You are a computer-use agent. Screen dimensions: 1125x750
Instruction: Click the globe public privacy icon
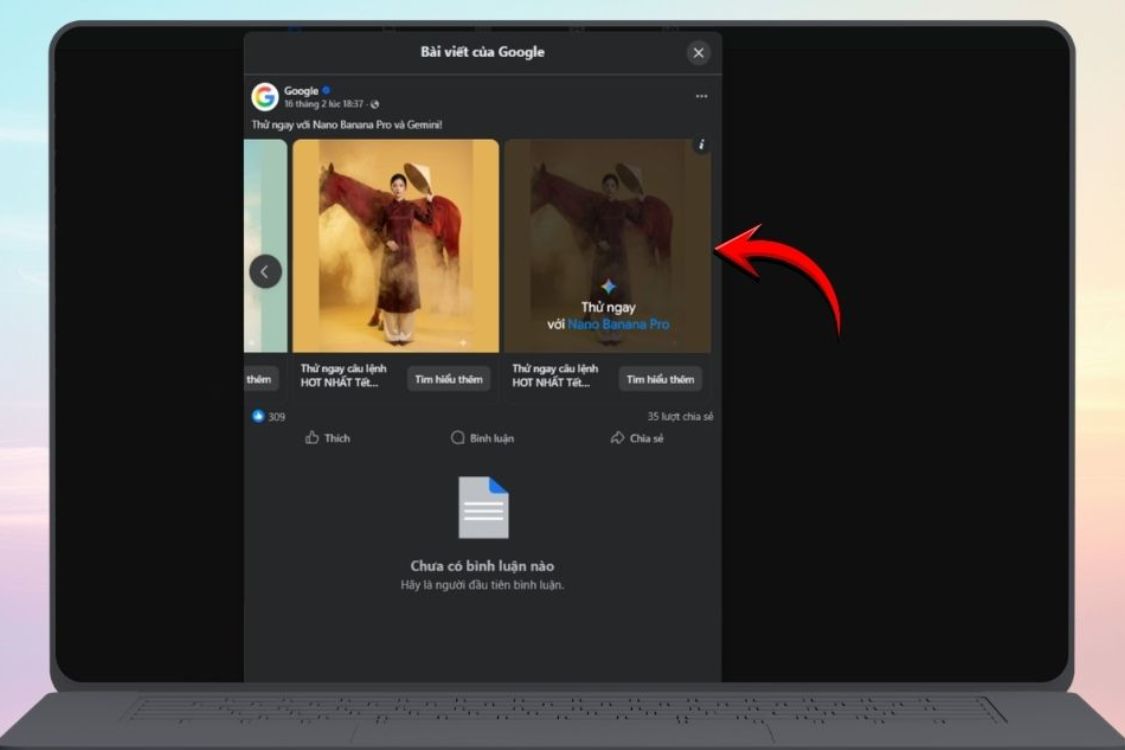click(x=375, y=104)
